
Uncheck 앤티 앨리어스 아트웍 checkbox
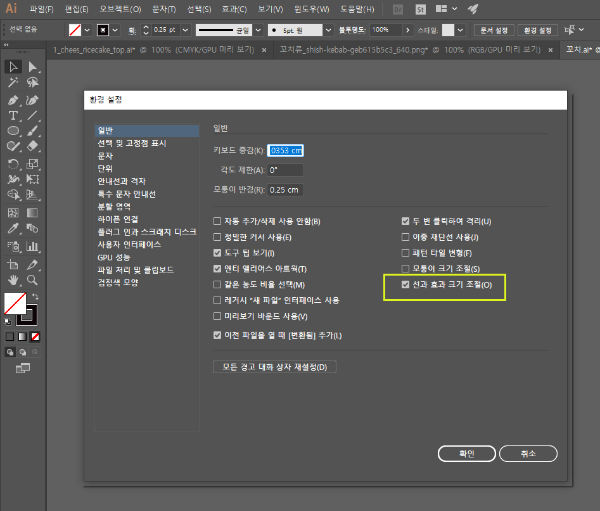point(217,269)
